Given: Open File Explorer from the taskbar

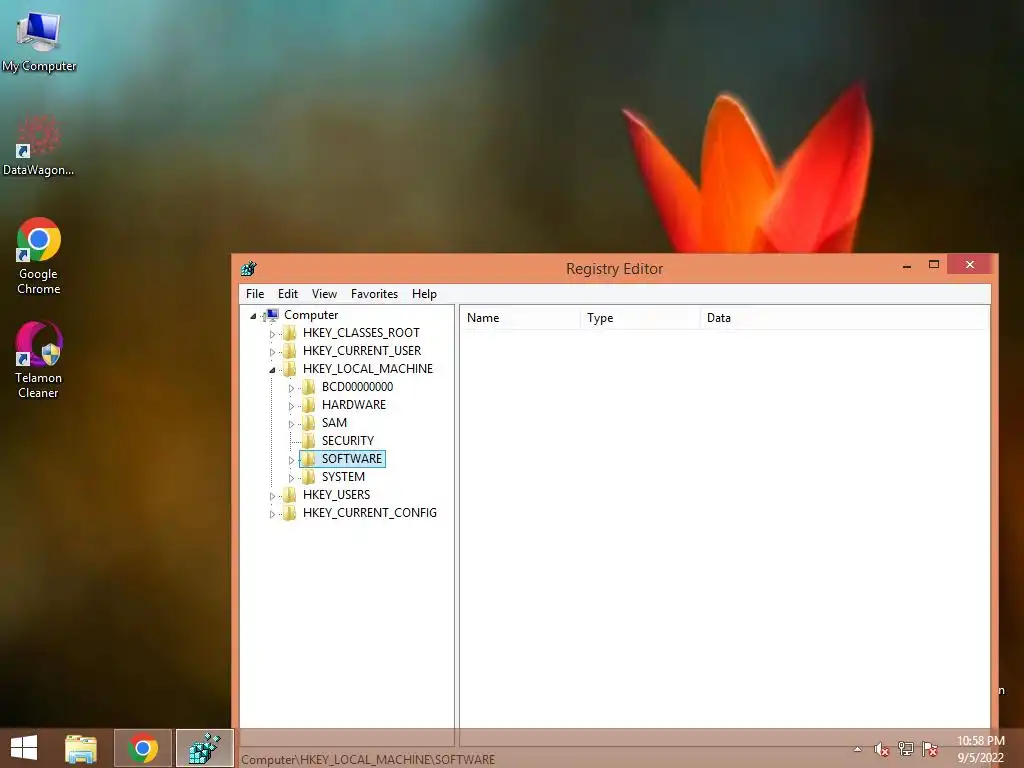Looking at the screenshot, I should [x=81, y=748].
